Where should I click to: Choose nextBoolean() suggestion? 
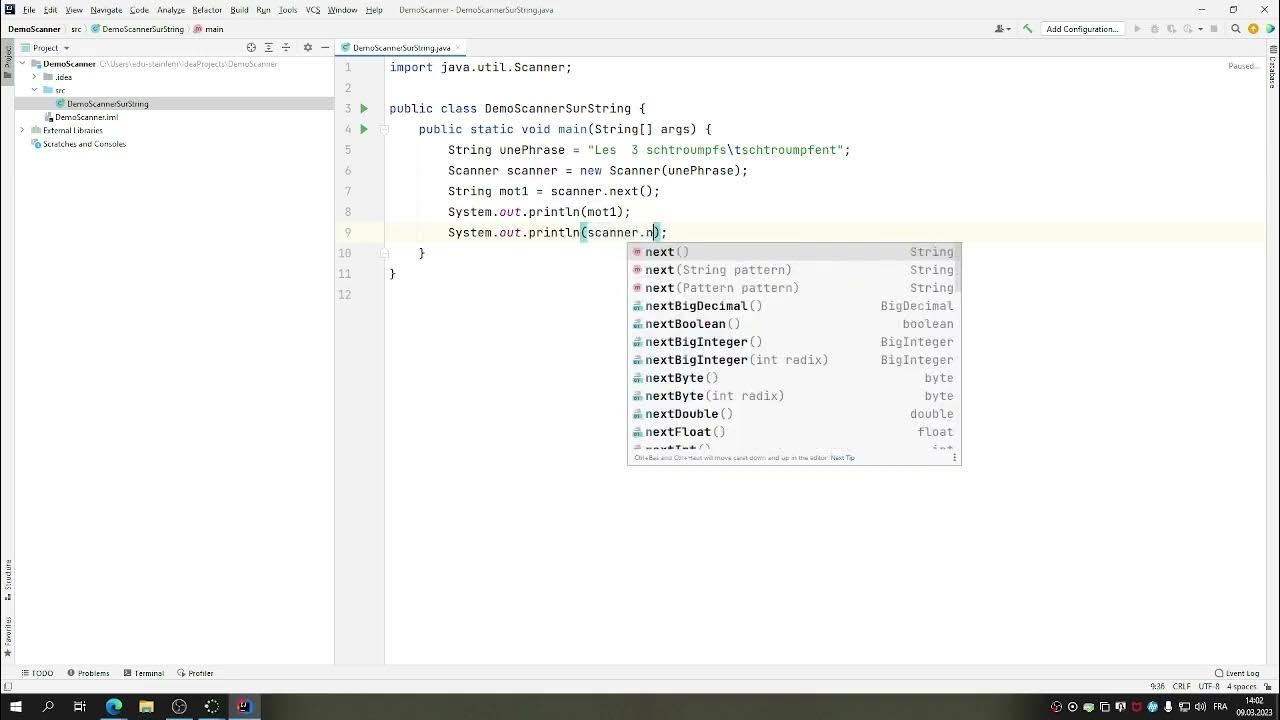tap(794, 324)
